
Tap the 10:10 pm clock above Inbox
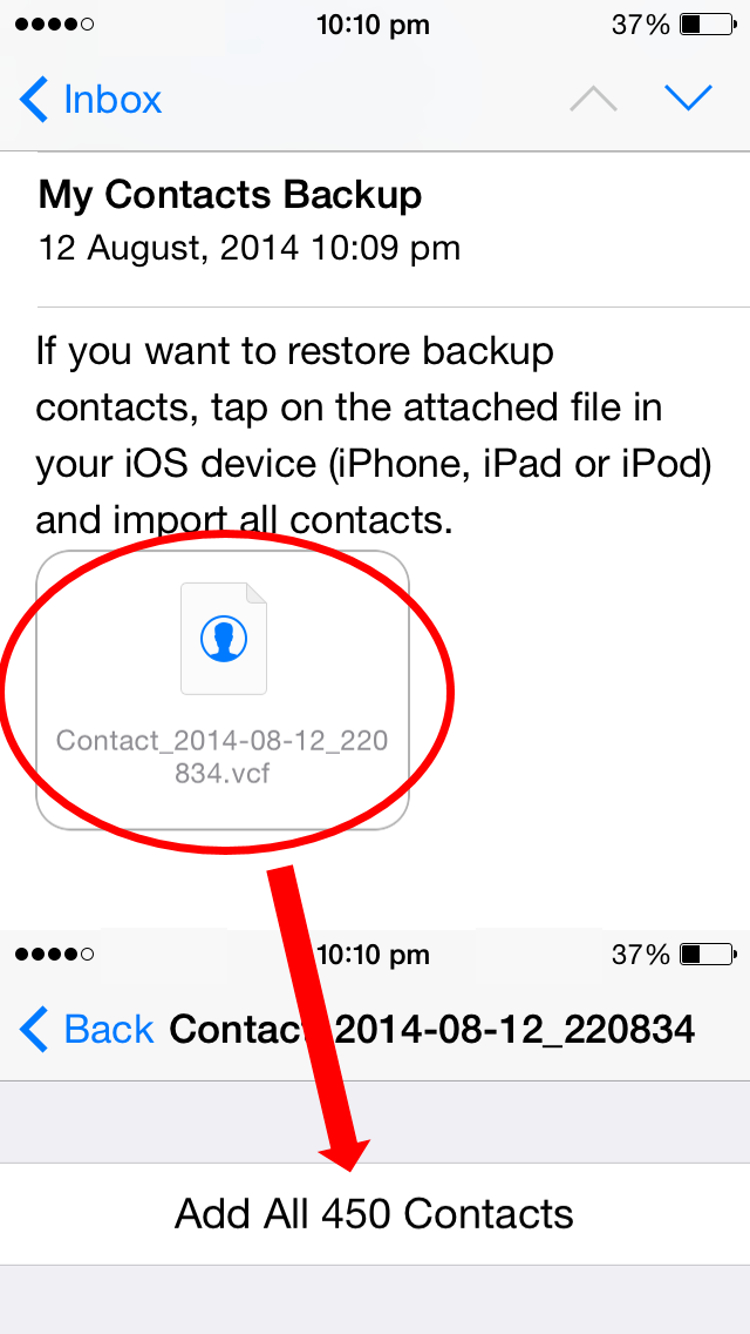click(x=373, y=25)
